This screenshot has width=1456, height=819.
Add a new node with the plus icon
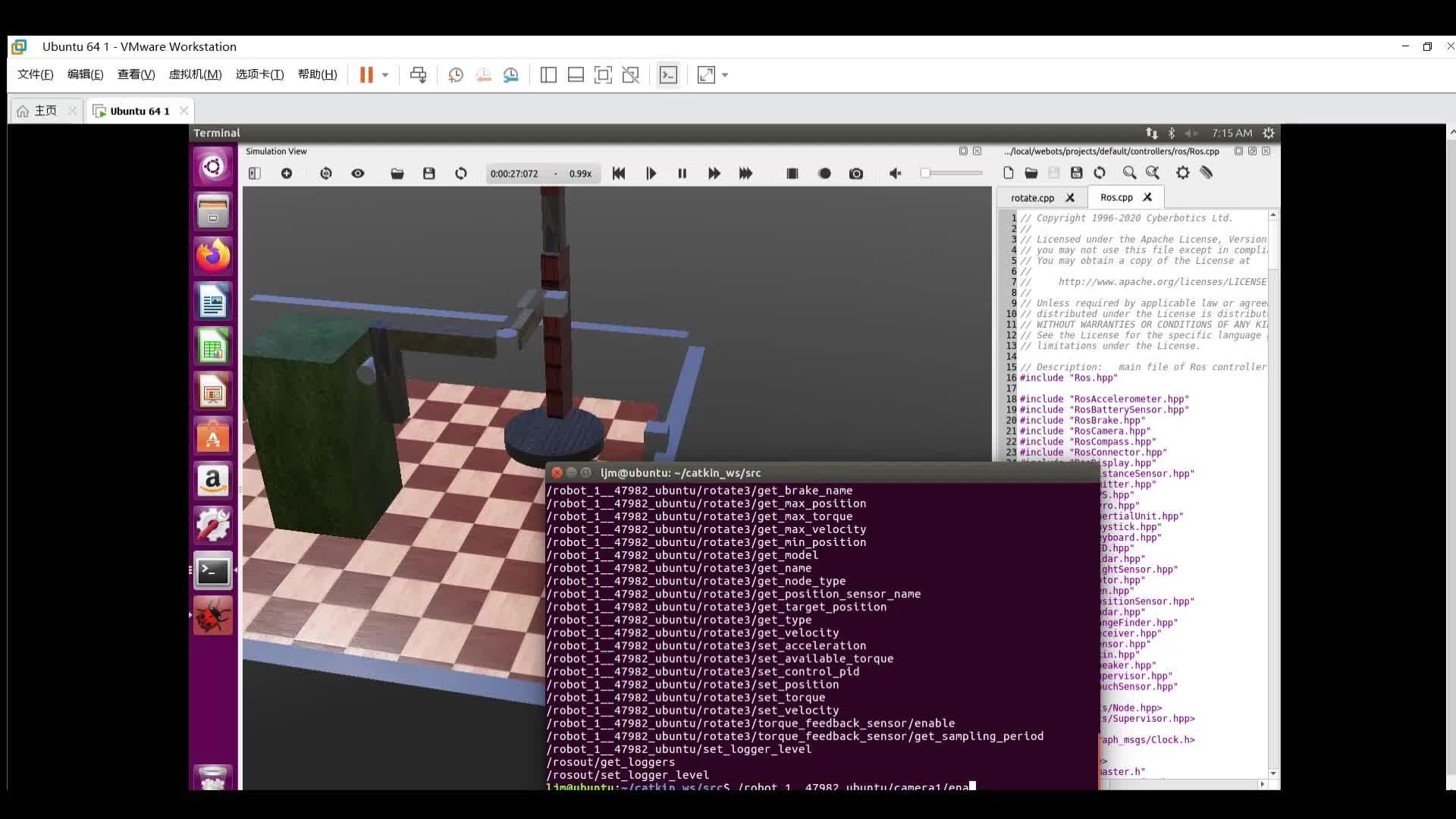pyautogui.click(x=287, y=174)
